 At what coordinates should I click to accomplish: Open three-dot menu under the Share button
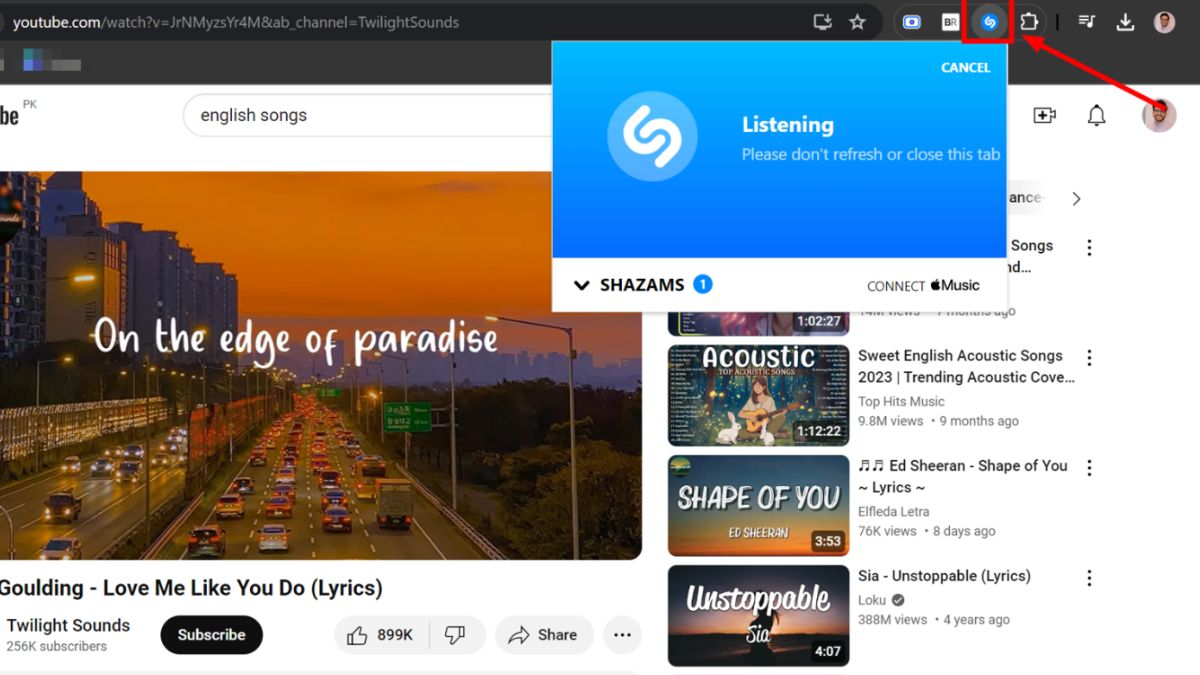coord(622,635)
